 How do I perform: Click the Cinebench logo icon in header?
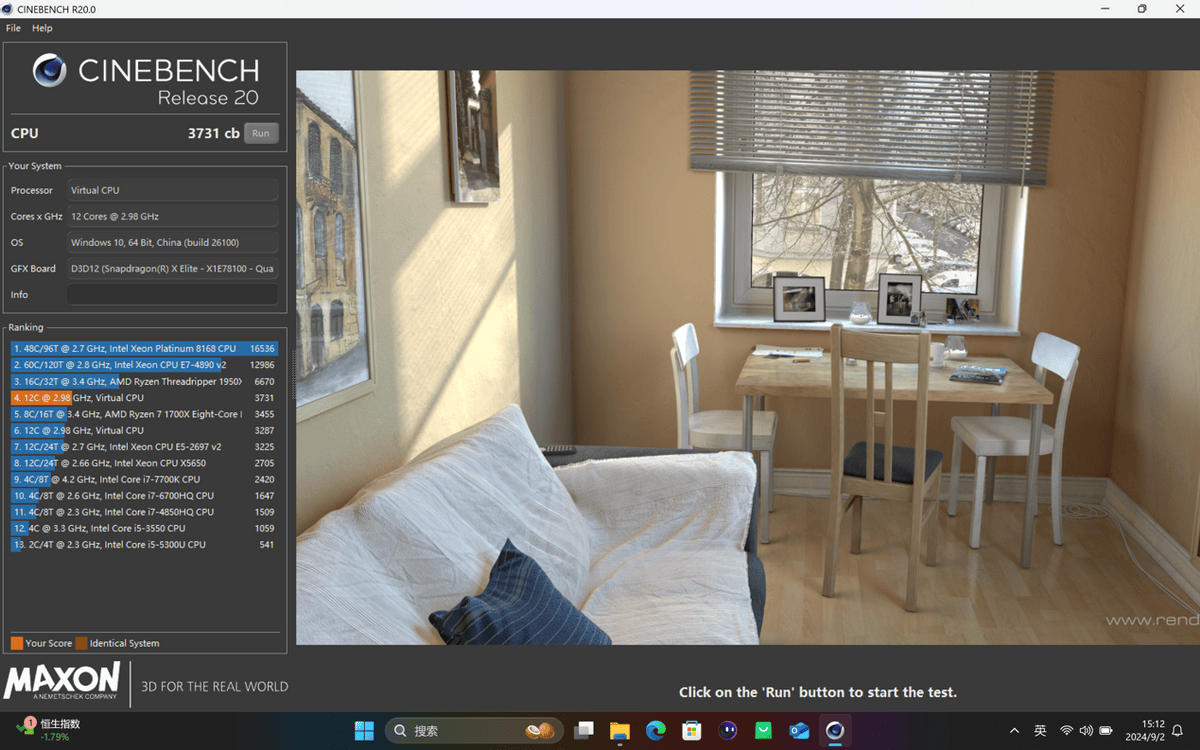pos(50,71)
